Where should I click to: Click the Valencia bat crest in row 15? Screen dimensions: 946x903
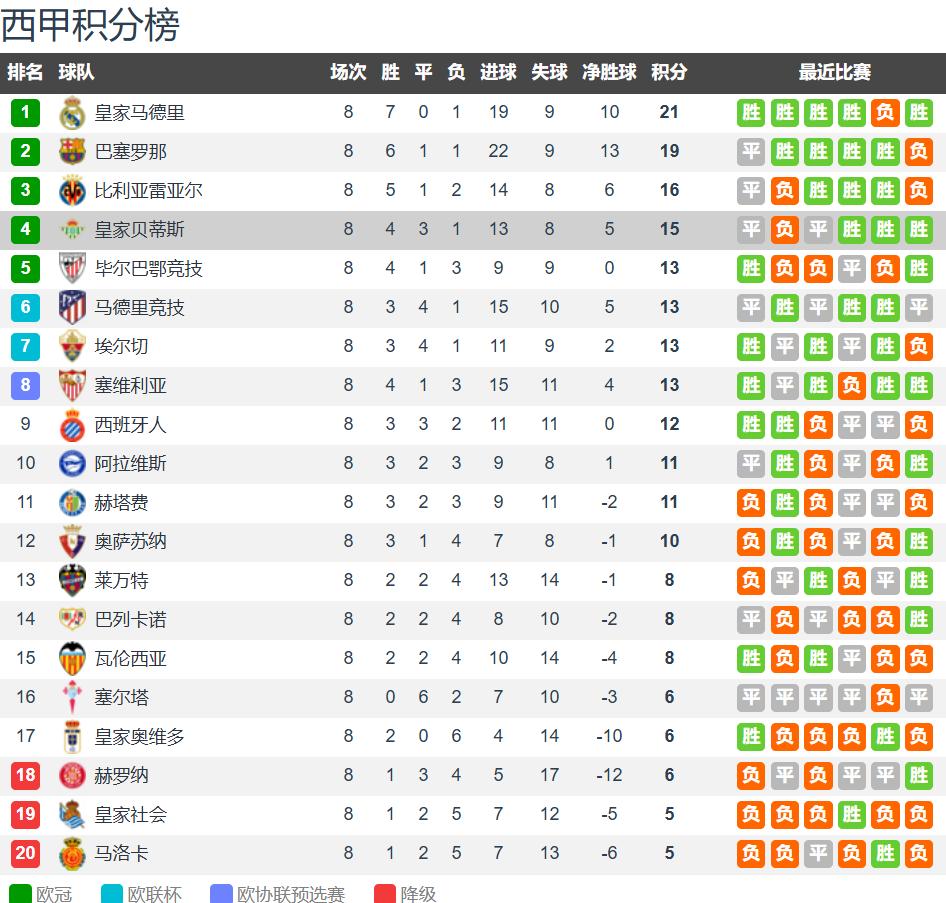point(72,659)
